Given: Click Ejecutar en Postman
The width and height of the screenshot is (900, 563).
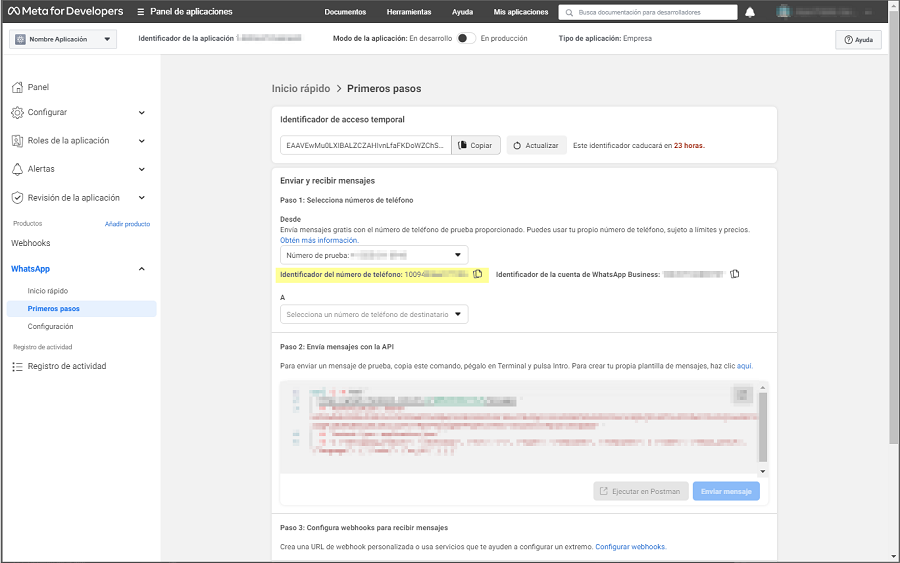Looking at the screenshot, I should (641, 491).
